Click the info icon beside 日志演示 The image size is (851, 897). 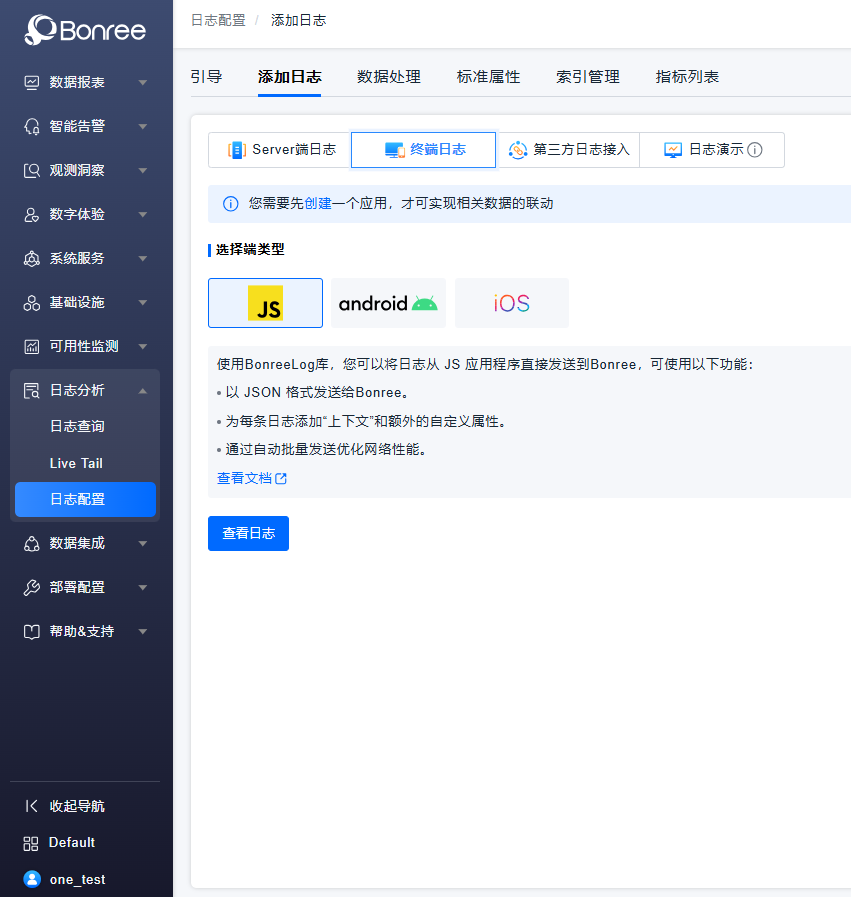tap(755, 150)
